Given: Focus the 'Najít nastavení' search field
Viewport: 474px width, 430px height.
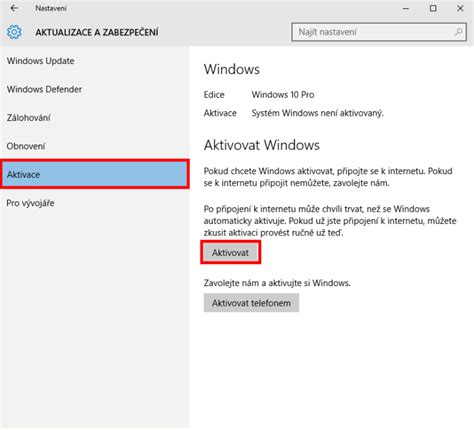Looking at the screenshot, I should pyautogui.click(x=379, y=32).
